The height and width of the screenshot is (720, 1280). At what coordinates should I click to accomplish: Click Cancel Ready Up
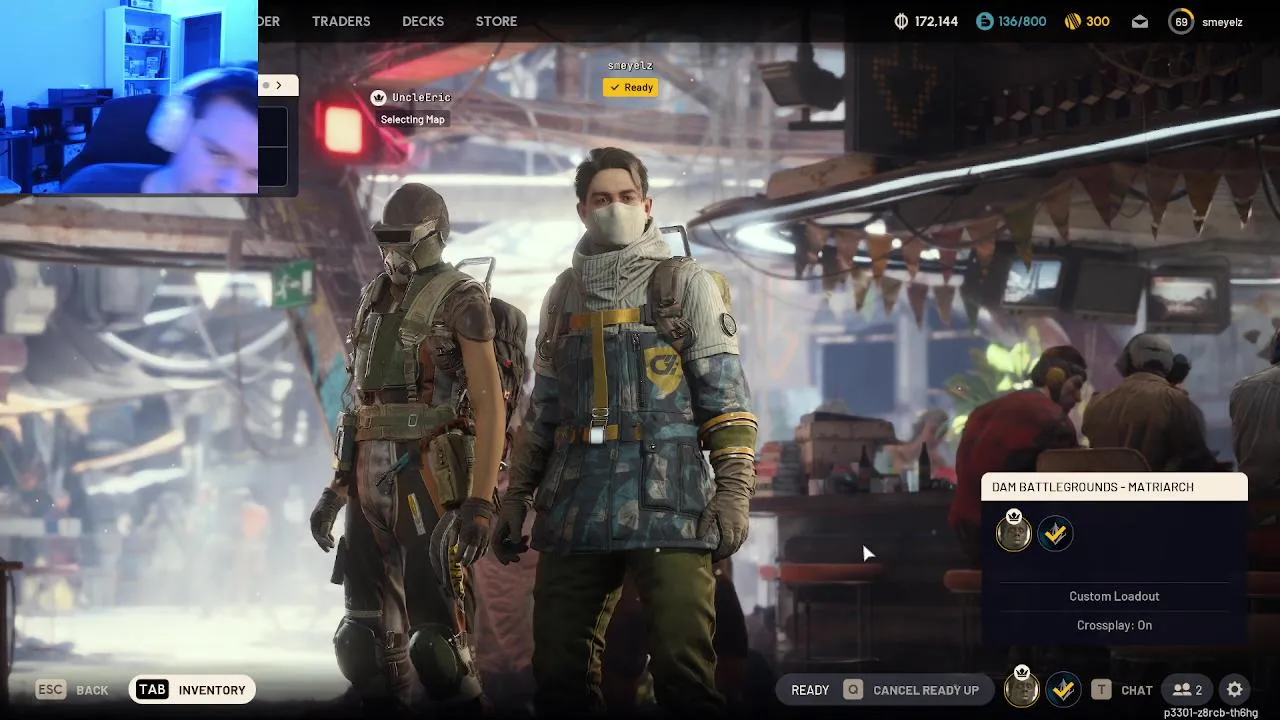[926, 690]
